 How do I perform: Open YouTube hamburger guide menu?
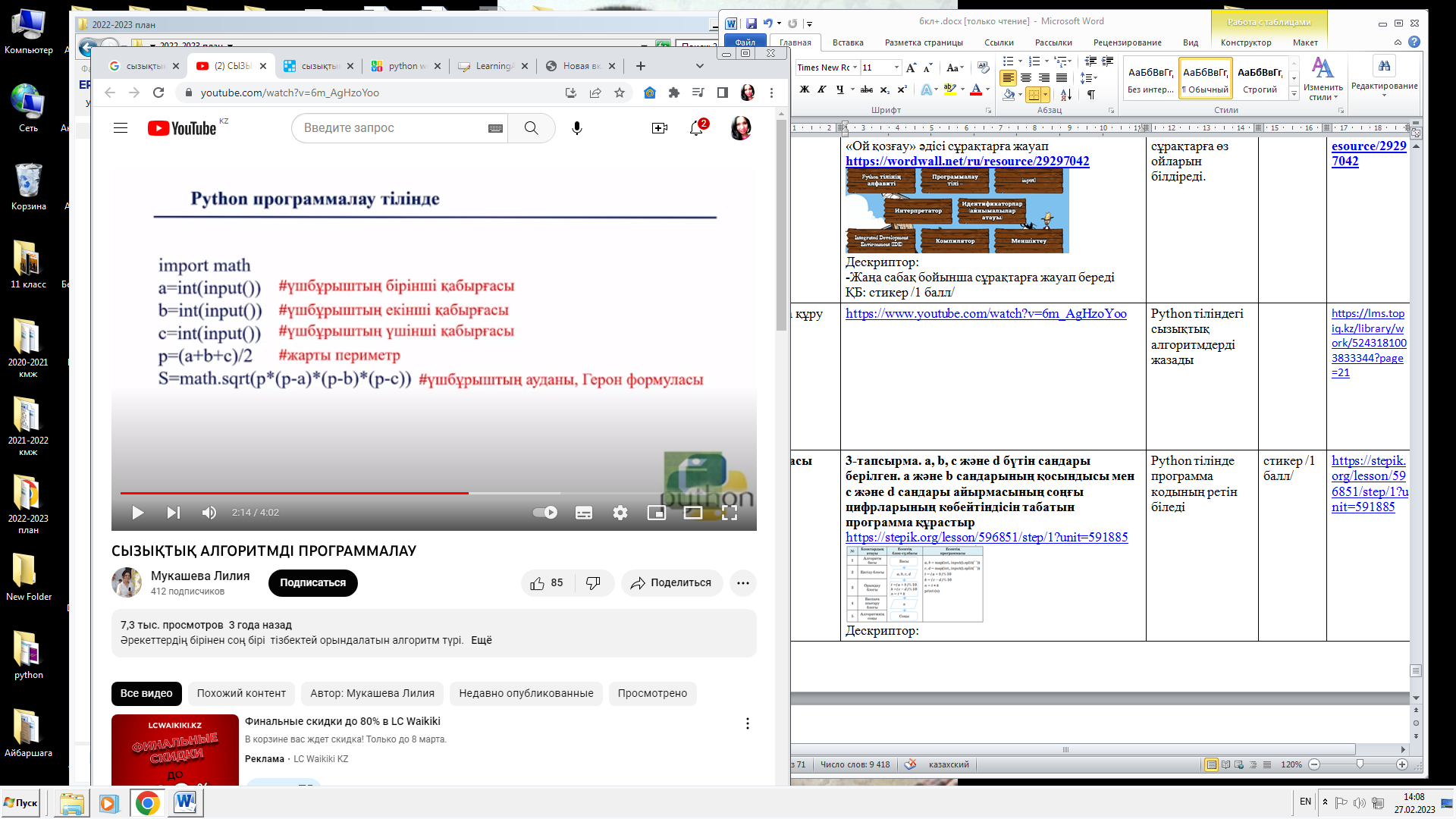click(121, 128)
